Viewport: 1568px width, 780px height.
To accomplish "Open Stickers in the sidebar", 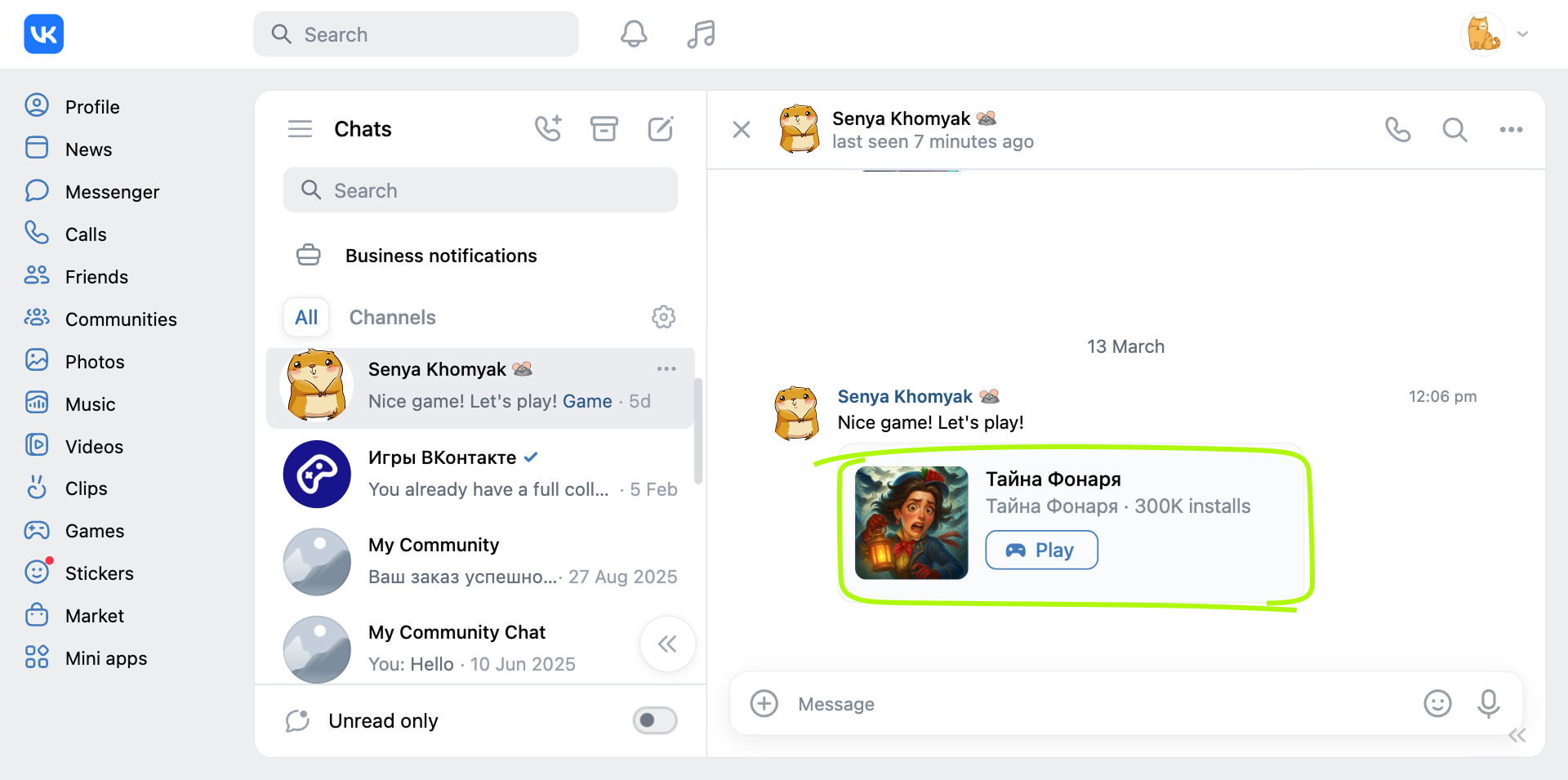I will 79,573.
